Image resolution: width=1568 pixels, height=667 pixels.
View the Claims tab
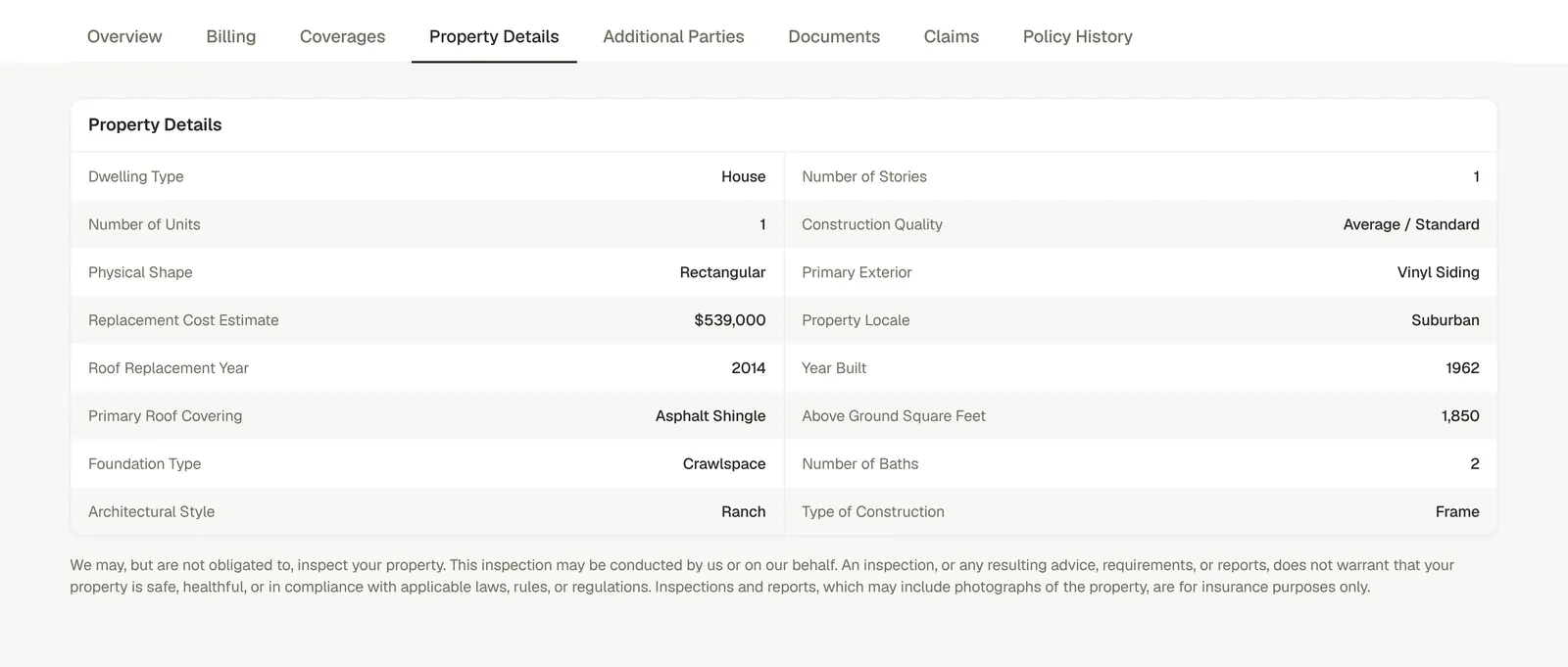coord(952,36)
